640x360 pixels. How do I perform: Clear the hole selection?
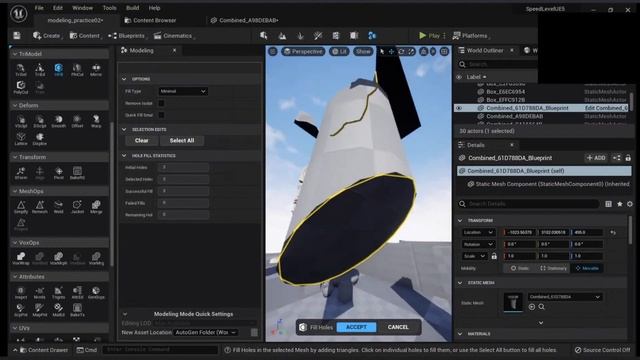(141, 140)
